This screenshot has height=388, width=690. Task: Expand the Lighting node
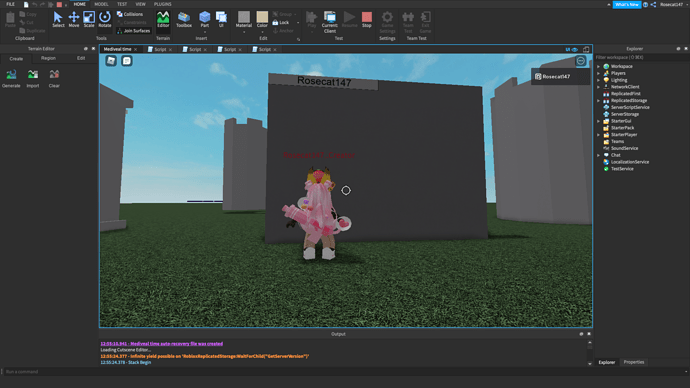coord(598,80)
